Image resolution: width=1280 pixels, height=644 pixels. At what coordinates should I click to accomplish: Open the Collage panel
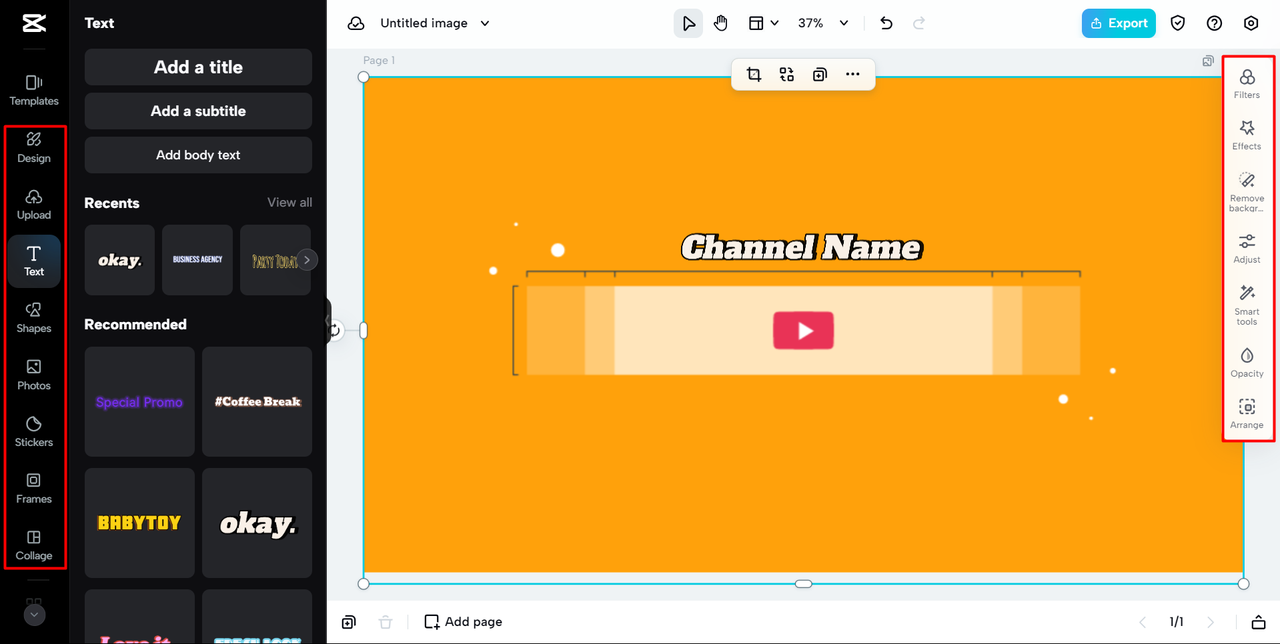pos(34,545)
